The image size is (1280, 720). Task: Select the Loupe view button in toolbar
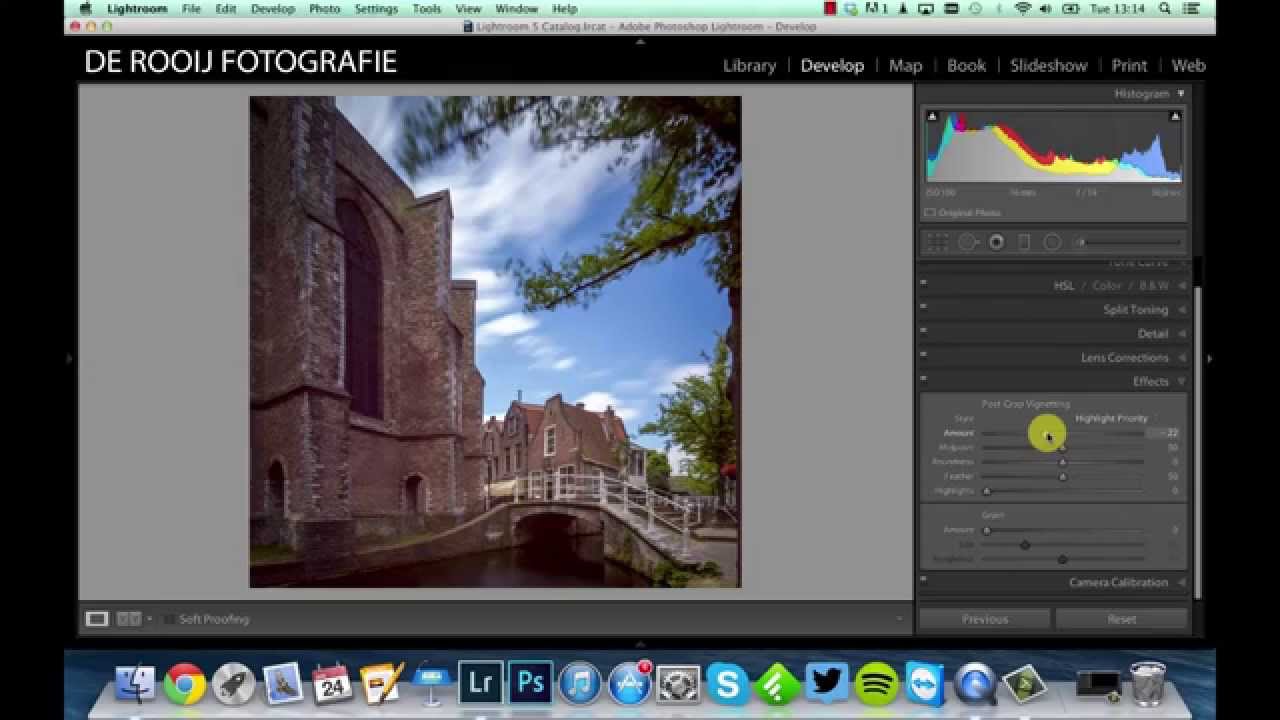tap(97, 619)
